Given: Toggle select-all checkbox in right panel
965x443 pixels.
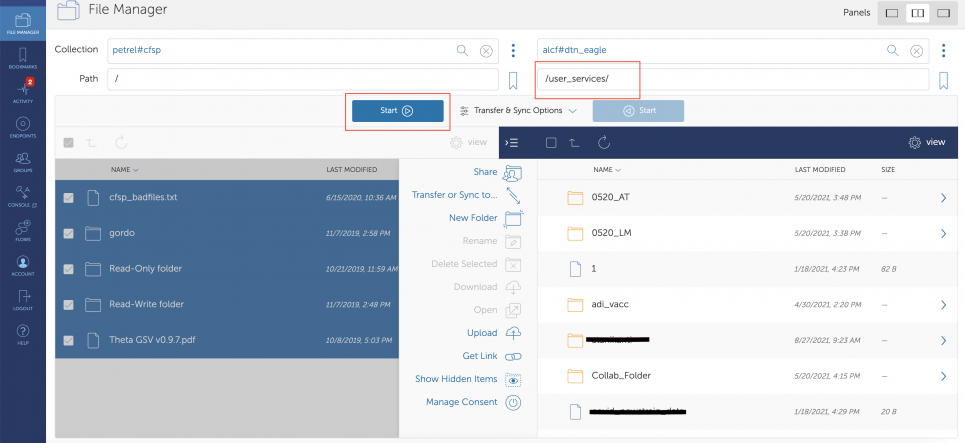Looking at the screenshot, I should click(x=551, y=143).
